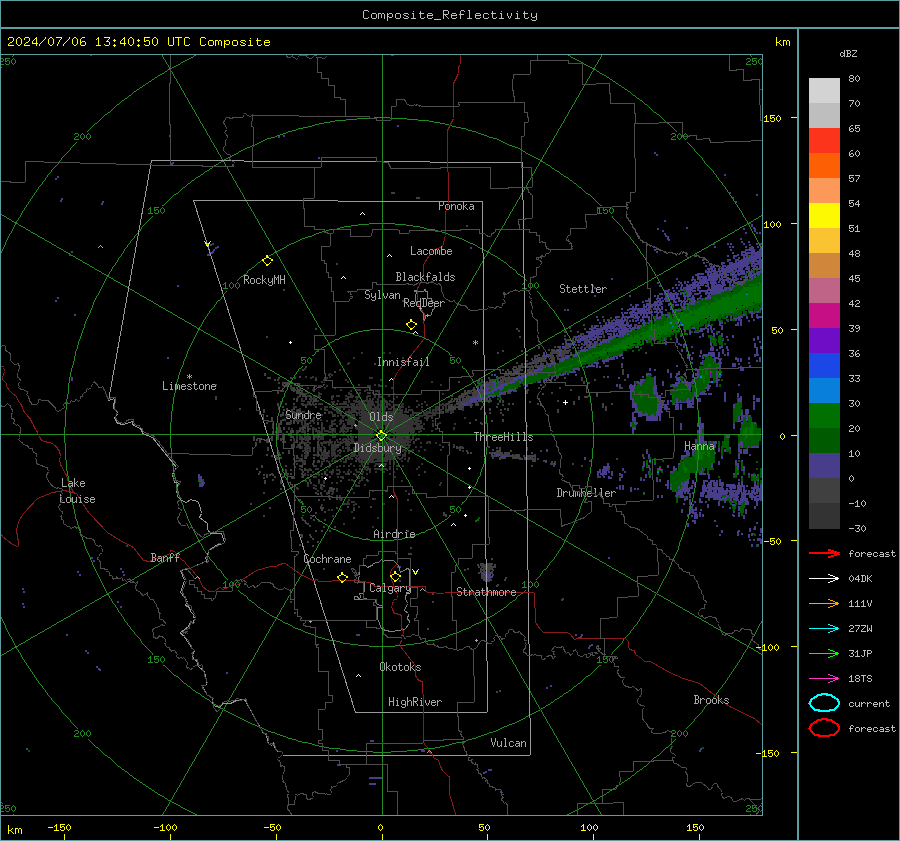Click the cyan 27ZW arrow legend icon
The image size is (900, 841).
point(824,629)
